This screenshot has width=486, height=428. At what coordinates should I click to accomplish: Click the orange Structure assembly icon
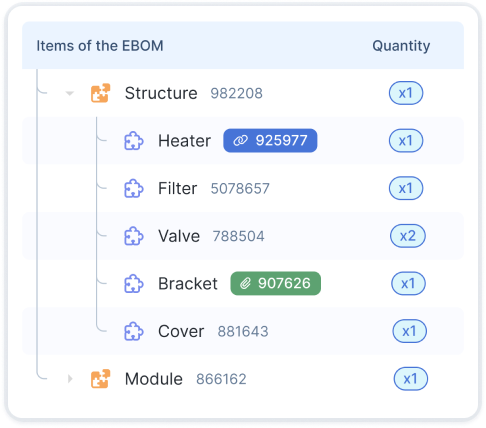point(100,93)
